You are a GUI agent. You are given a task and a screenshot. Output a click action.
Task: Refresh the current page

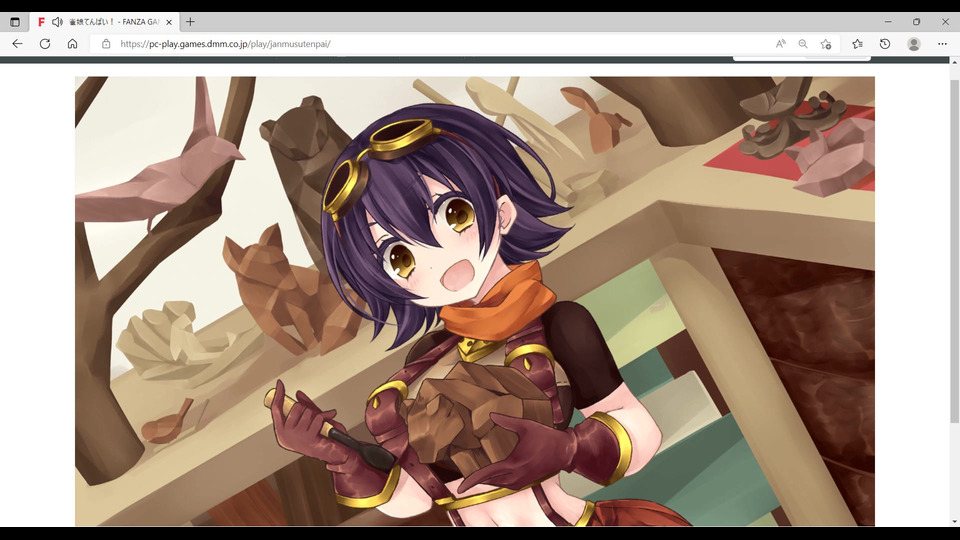pyautogui.click(x=45, y=44)
